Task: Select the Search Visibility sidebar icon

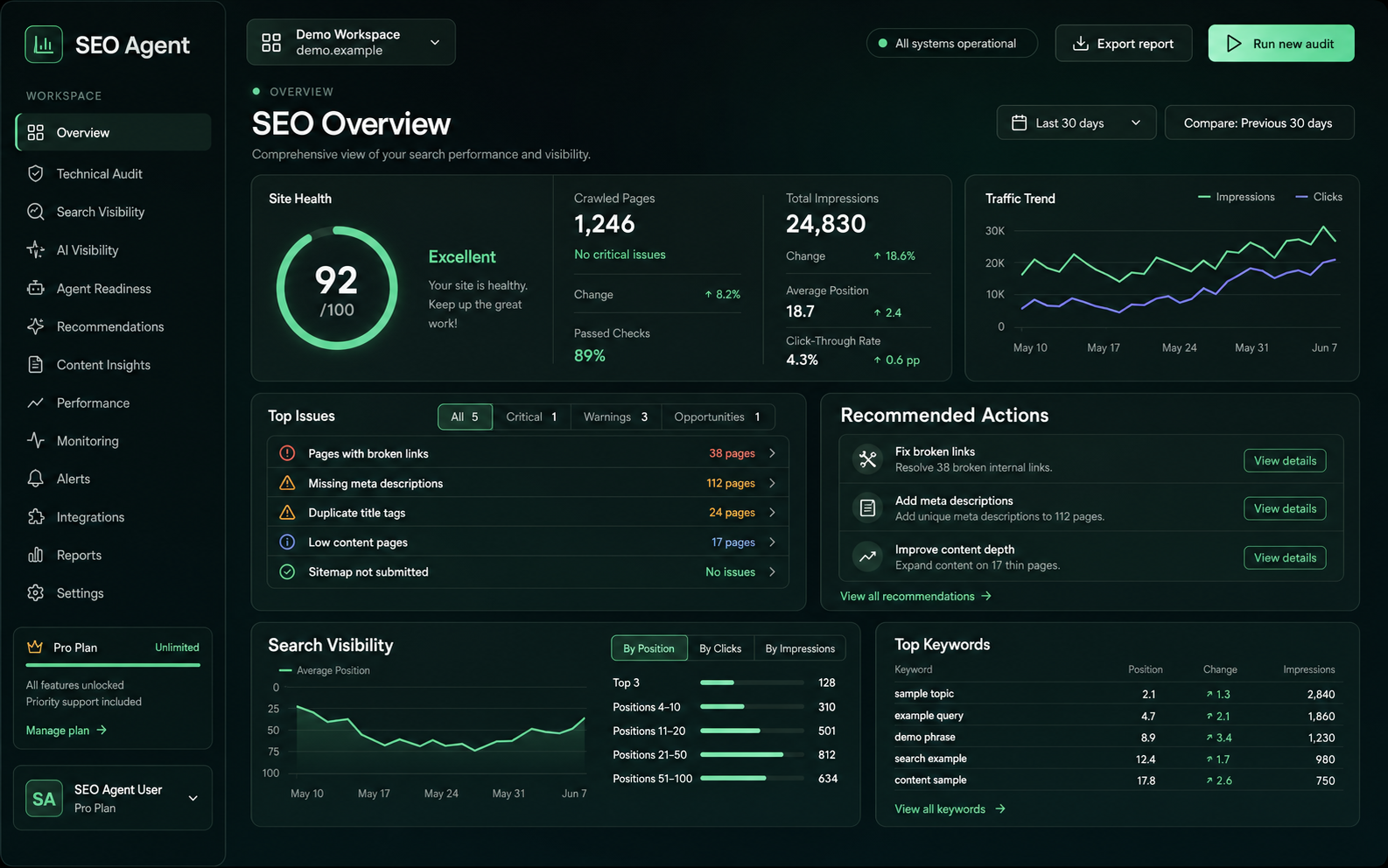Action: click(36, 212)
